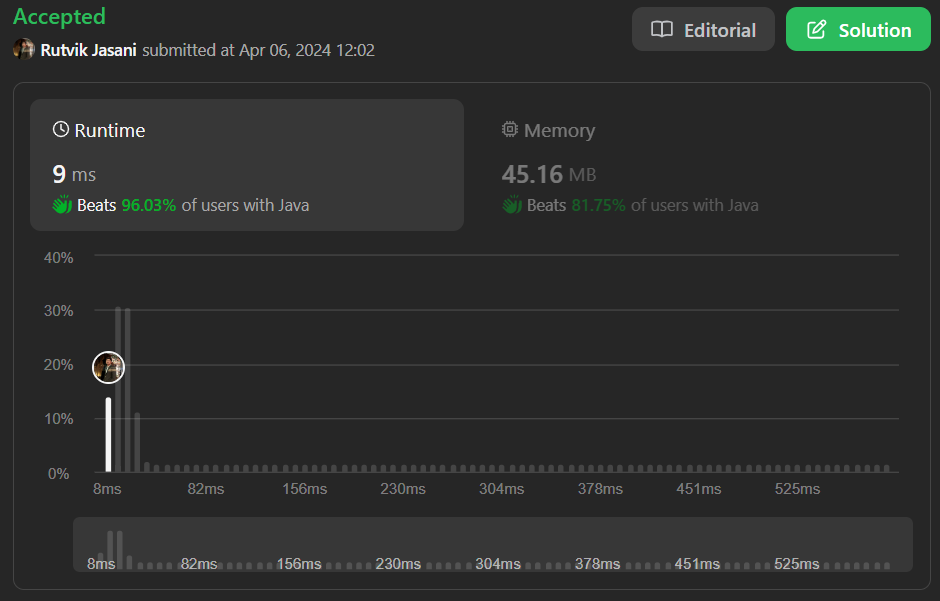Click the green Solution button
This screenshot has height=601, width=940.
click(x=858, y=29)
